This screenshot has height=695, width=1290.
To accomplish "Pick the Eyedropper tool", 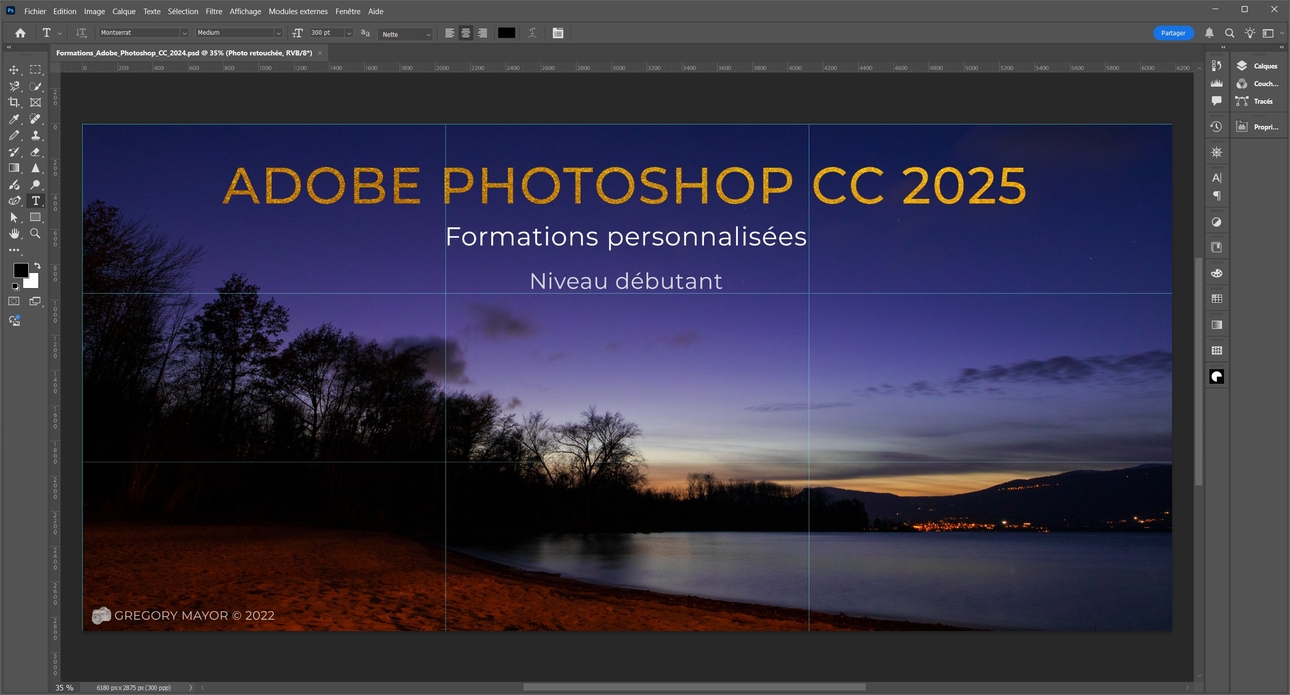I will pyautogui.click(x=14, y=119).
